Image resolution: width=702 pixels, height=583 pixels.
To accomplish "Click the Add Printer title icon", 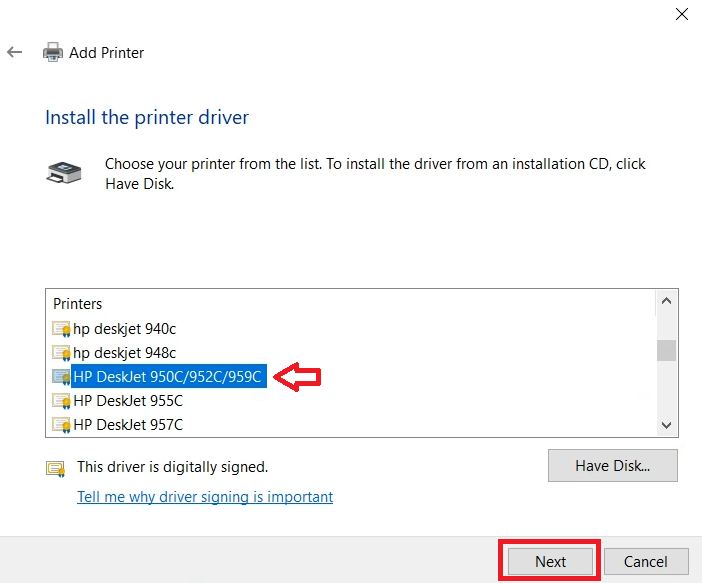I will coord(53,52).
